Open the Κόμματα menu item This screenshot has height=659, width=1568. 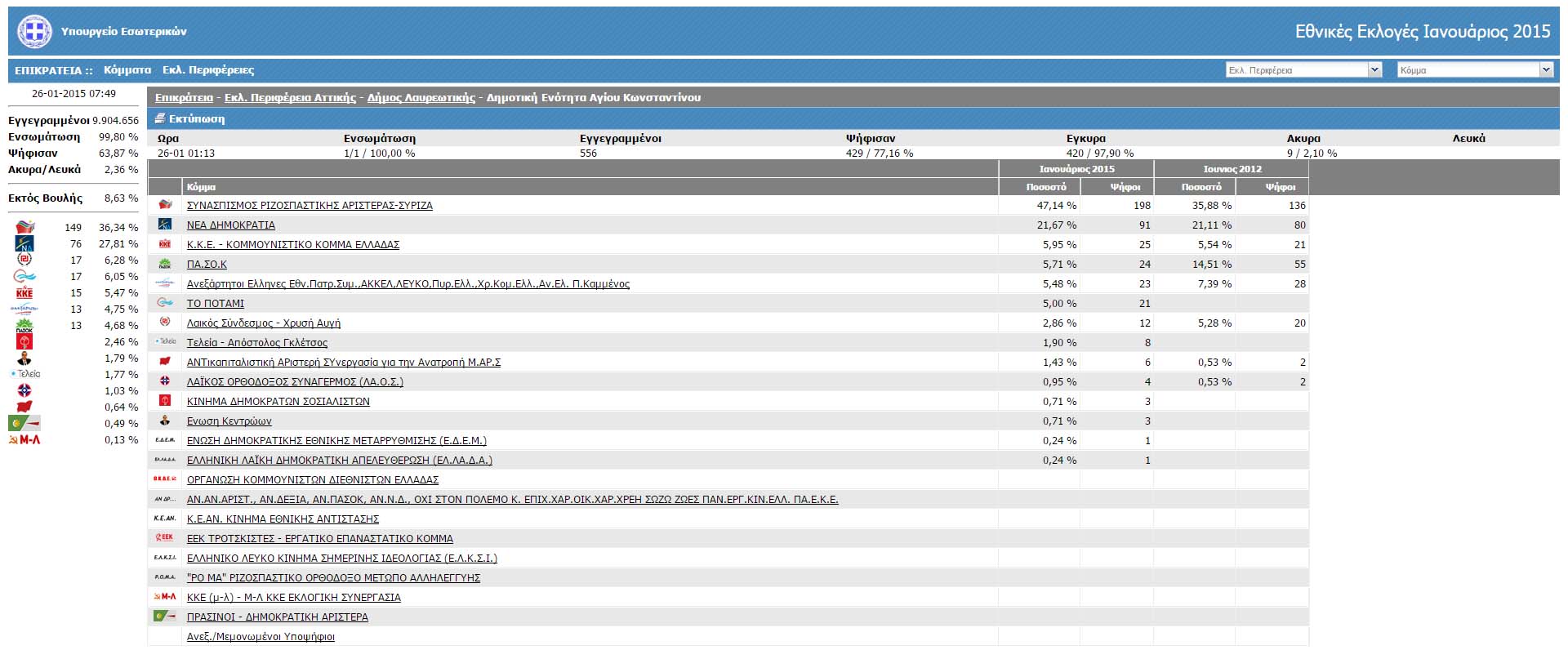coord(127,70)
